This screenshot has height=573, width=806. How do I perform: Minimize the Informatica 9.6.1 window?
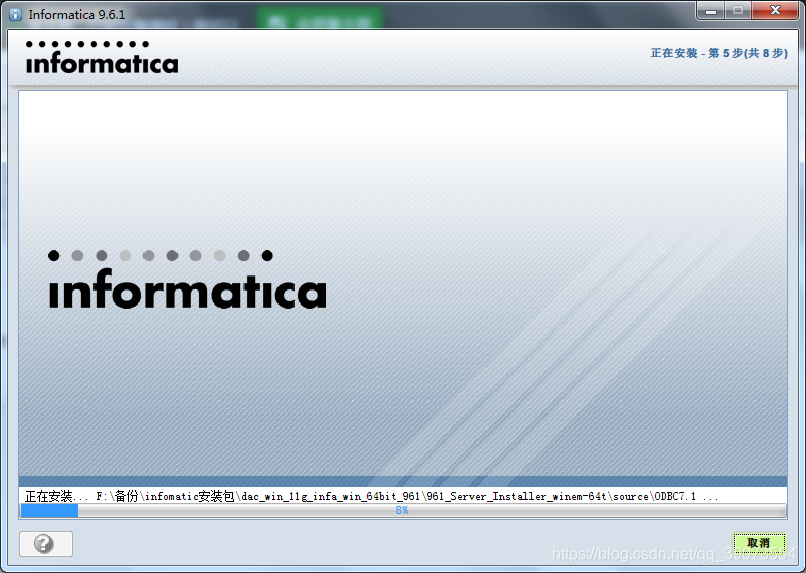coord(711,10)
